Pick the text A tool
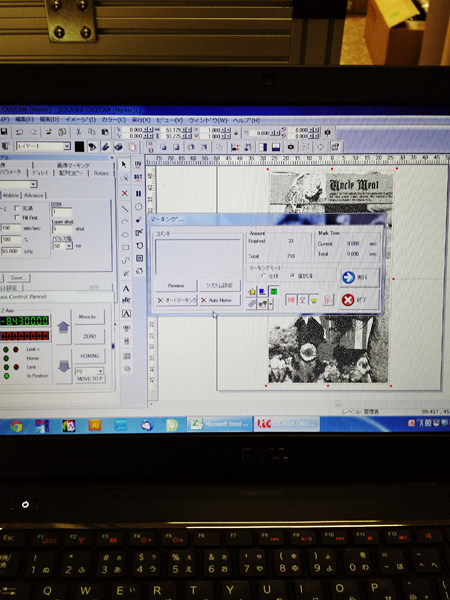The width and height of the screenshot is (450, 600). (126, 289)
